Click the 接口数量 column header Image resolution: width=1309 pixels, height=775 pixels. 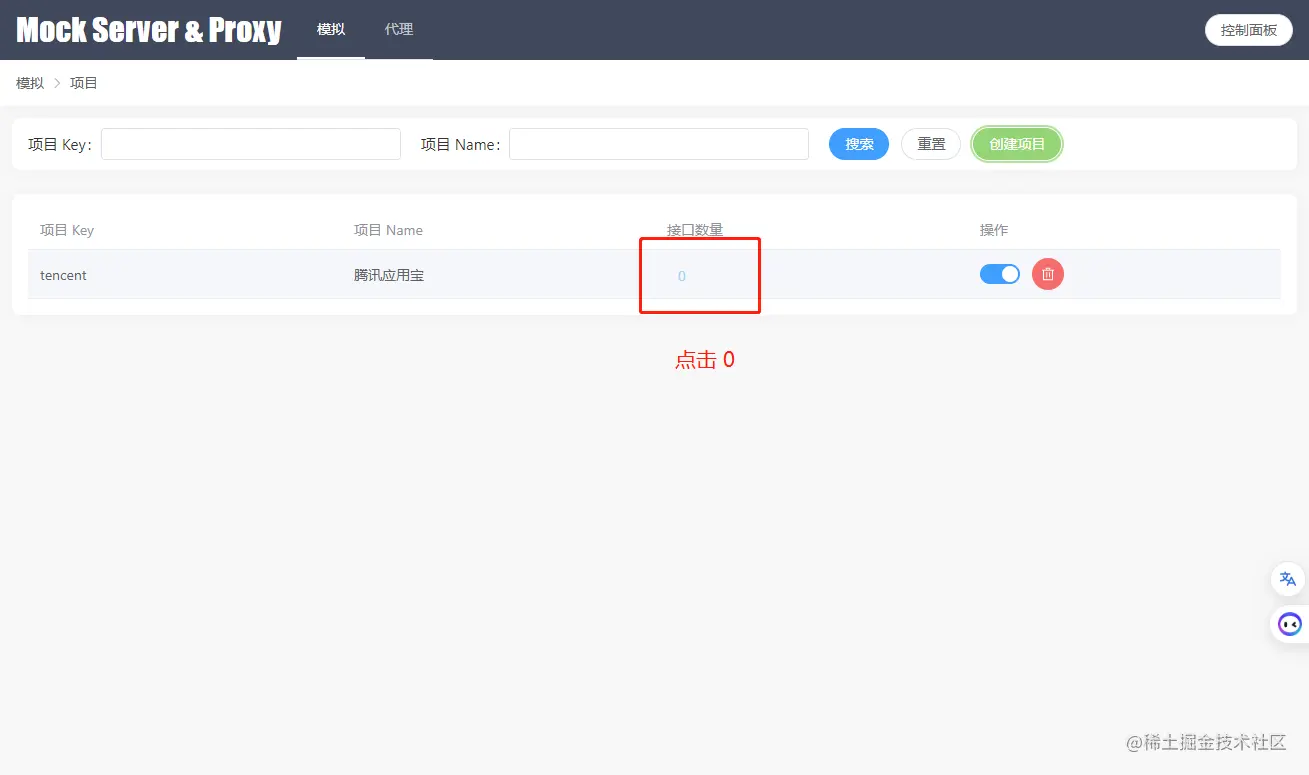pos(695,230)
